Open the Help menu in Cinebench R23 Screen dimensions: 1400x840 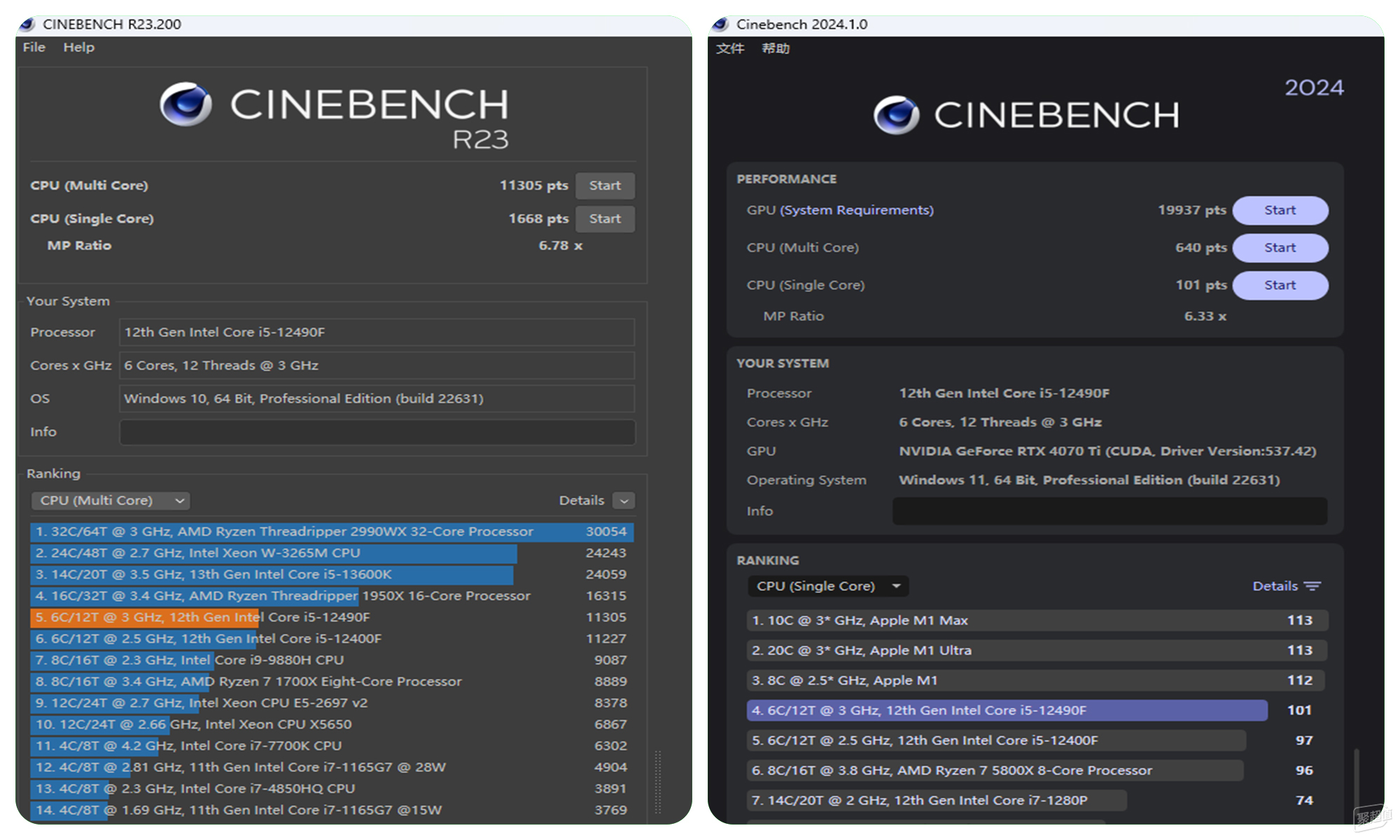click(x=79, y=47)
